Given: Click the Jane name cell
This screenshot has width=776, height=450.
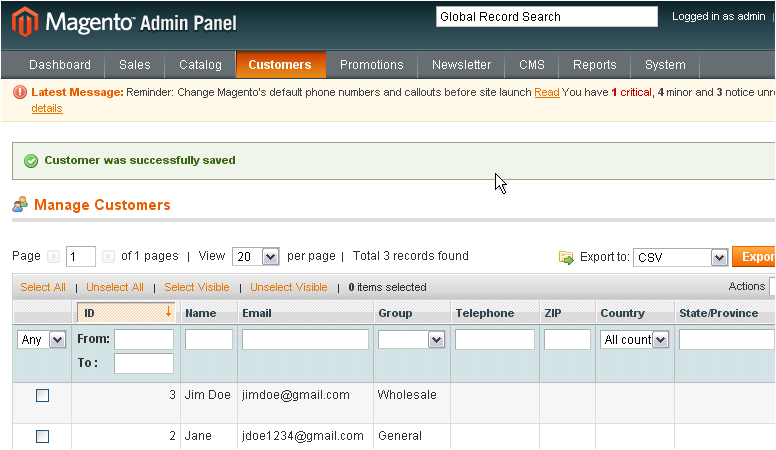Looking at the screenshot, I should [198, 436].
